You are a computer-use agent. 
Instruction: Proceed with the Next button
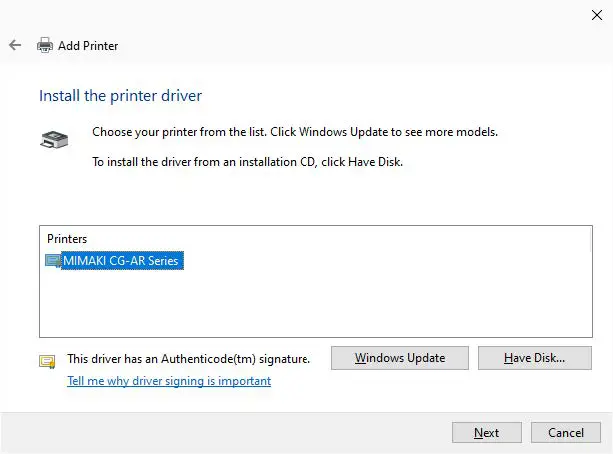[486, 432]
